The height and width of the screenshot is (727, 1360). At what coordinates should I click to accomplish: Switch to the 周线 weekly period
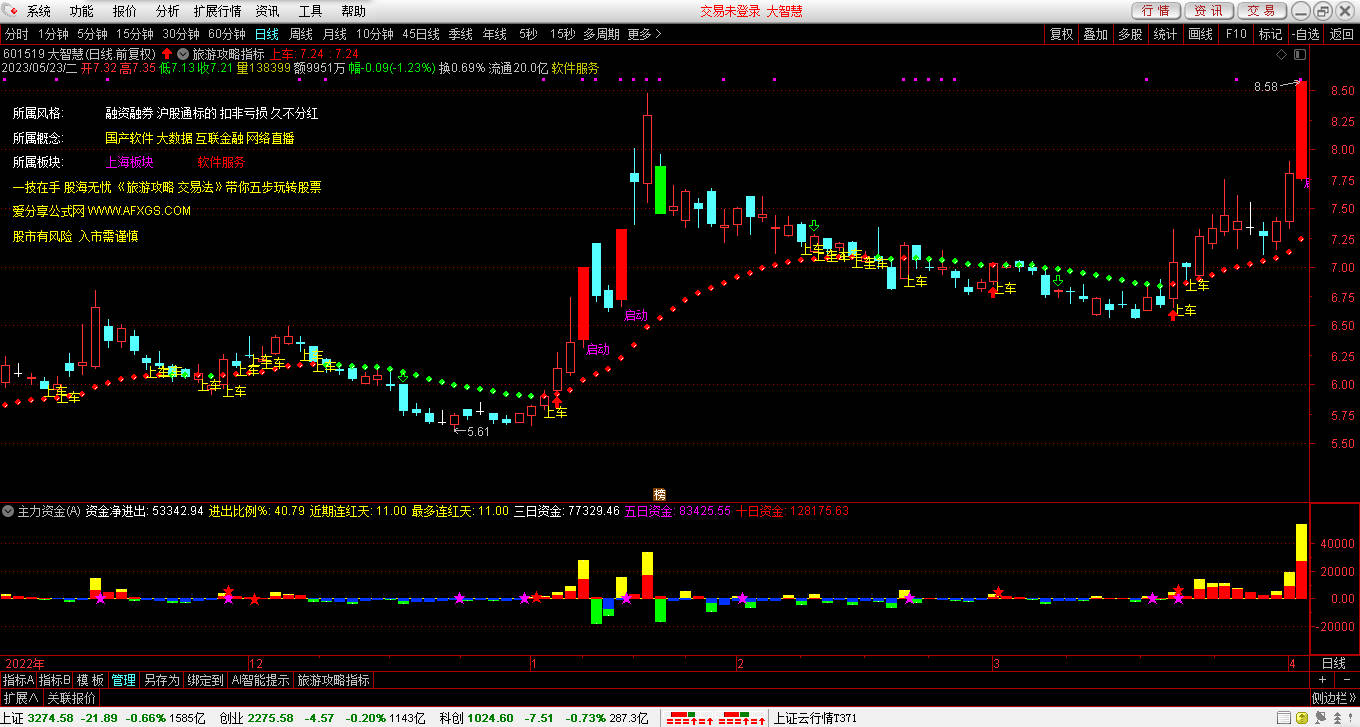point(301,34)
